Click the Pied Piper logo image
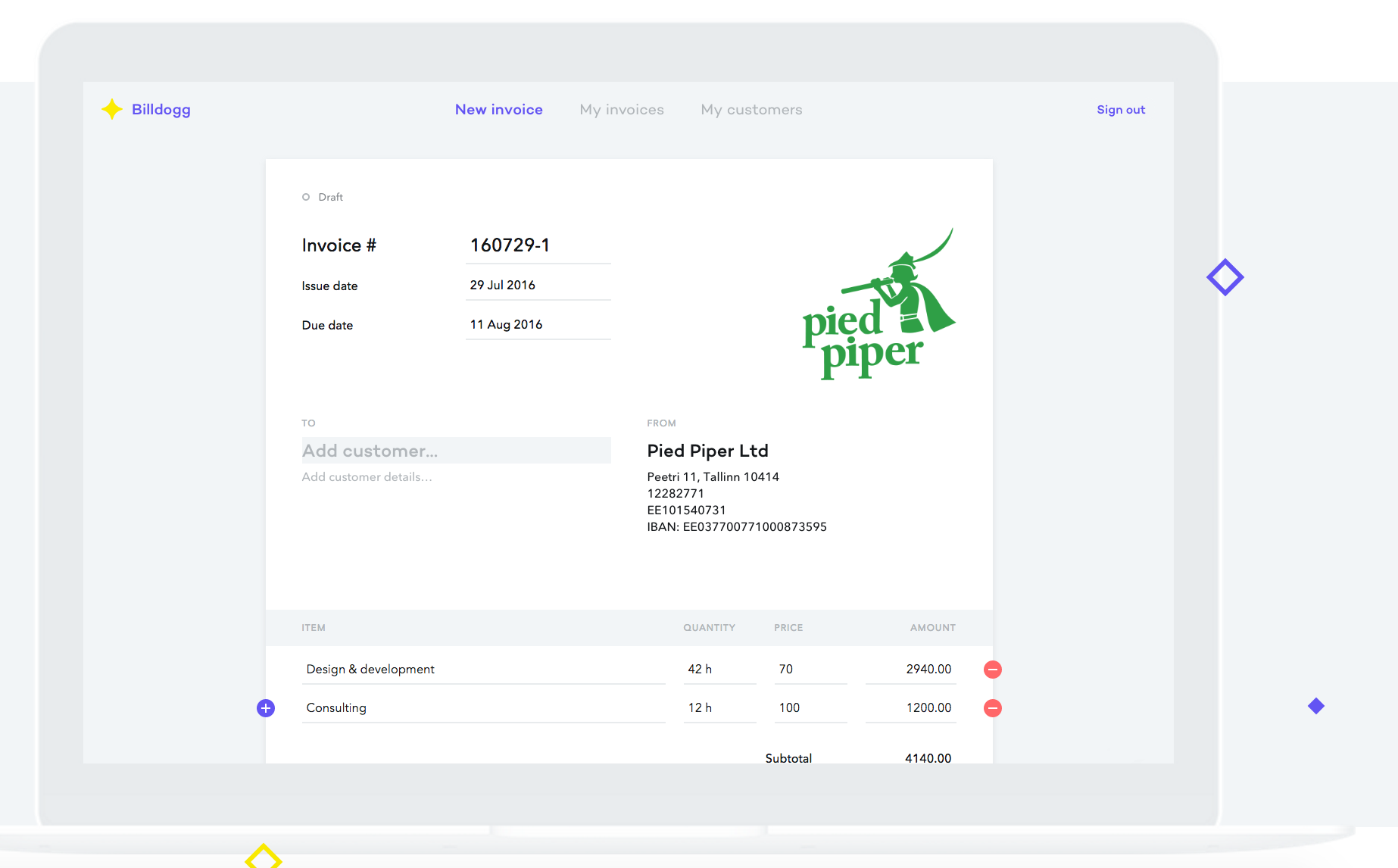Image resolution: width=1398 pixels, height=868 pixels. [x=878, y=304]
